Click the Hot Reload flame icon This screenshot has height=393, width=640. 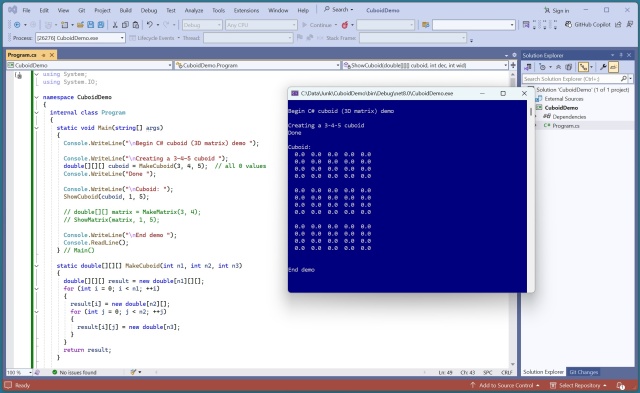point(345,25)
